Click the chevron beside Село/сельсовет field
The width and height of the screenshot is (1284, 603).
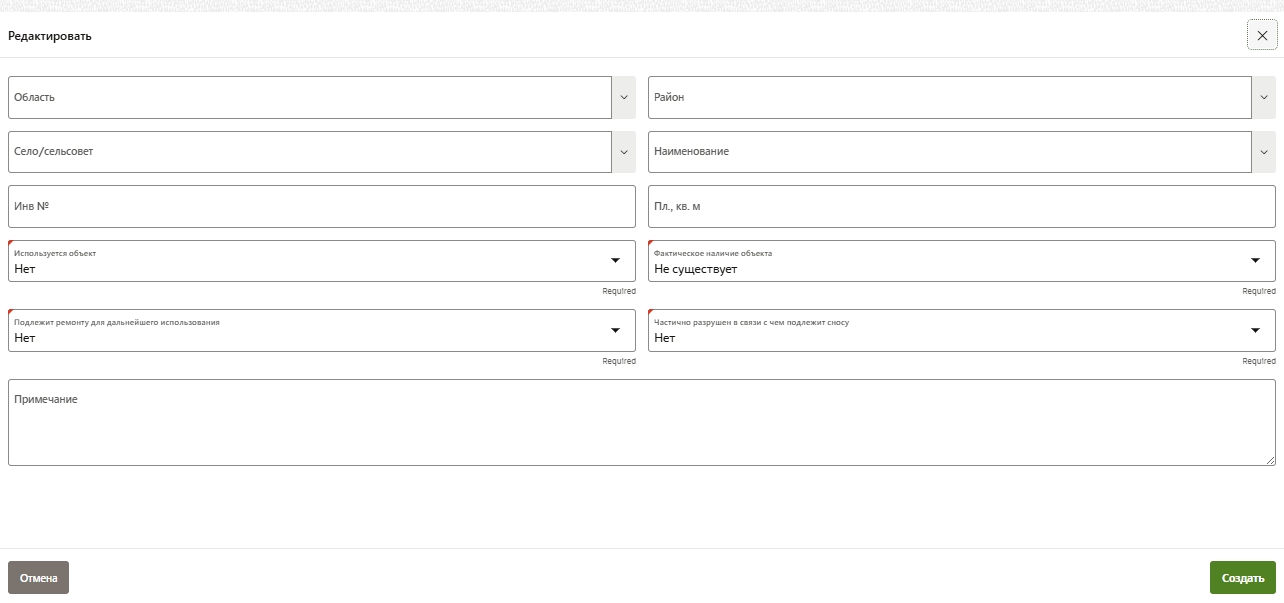pyautogui.click(x=624, y=152)
